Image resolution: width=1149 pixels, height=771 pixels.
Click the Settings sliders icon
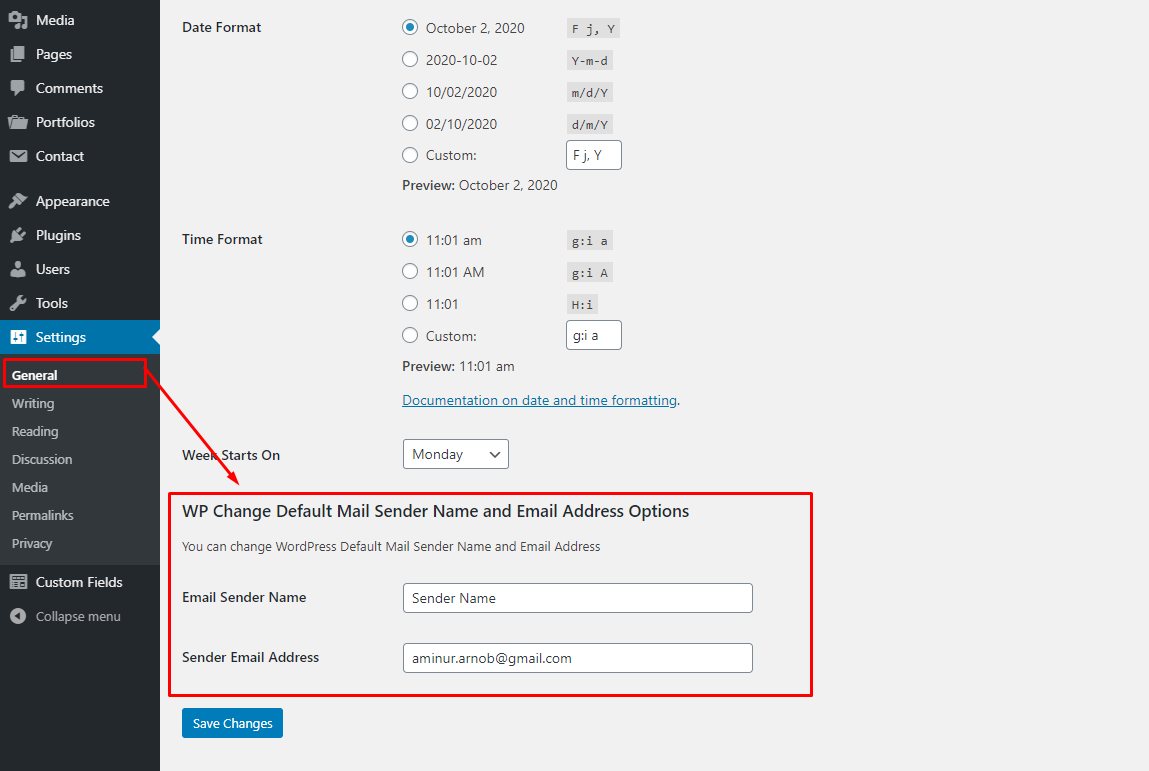click(18, 337)
